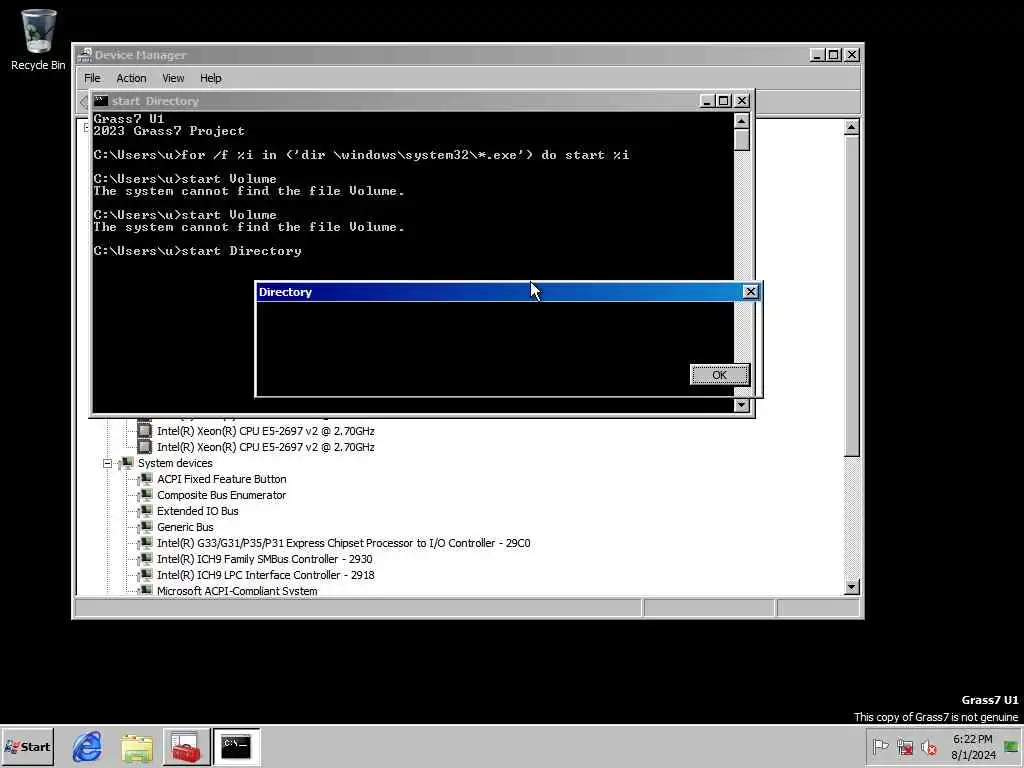Click the processor icon of the first visible Xeon entry
The image size is (1024, 768).
point(145,431)
